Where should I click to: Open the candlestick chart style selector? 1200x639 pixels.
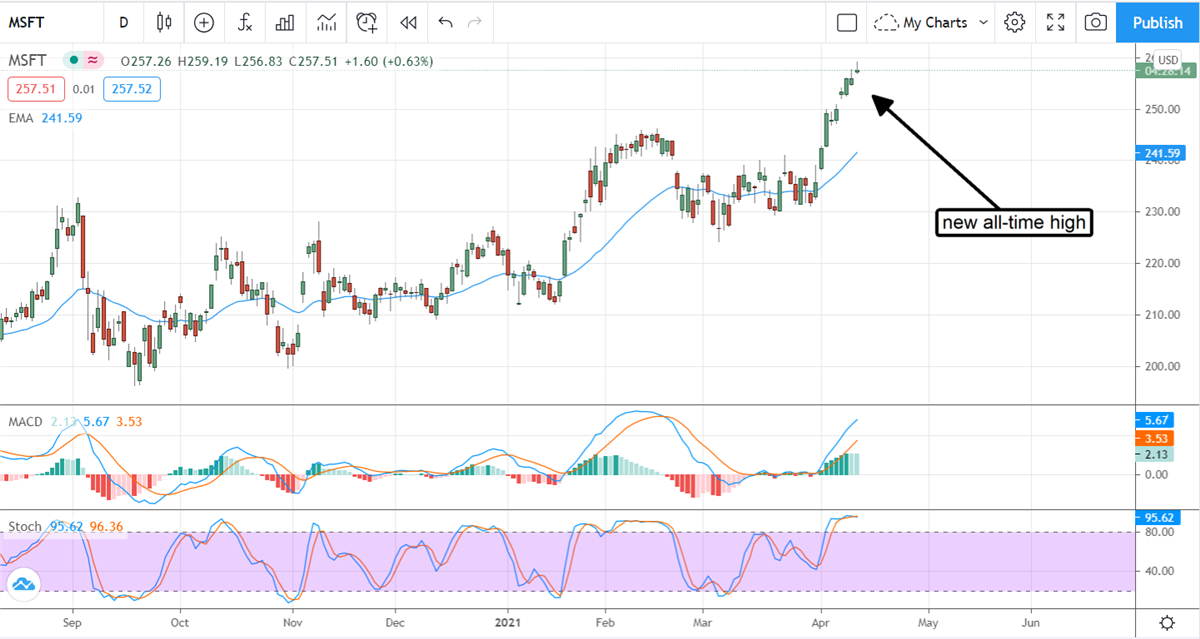pyautogui.click(x=165, y=22)
